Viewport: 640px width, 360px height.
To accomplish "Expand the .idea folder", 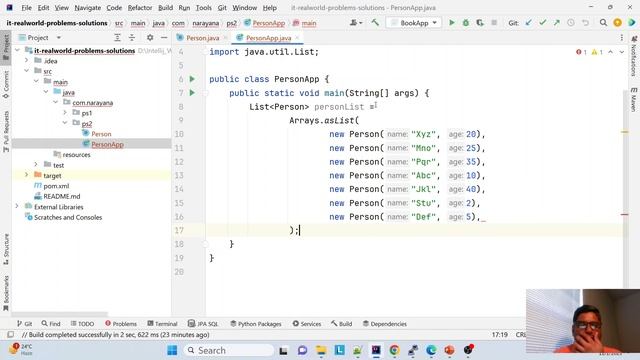I will (27, 61).
